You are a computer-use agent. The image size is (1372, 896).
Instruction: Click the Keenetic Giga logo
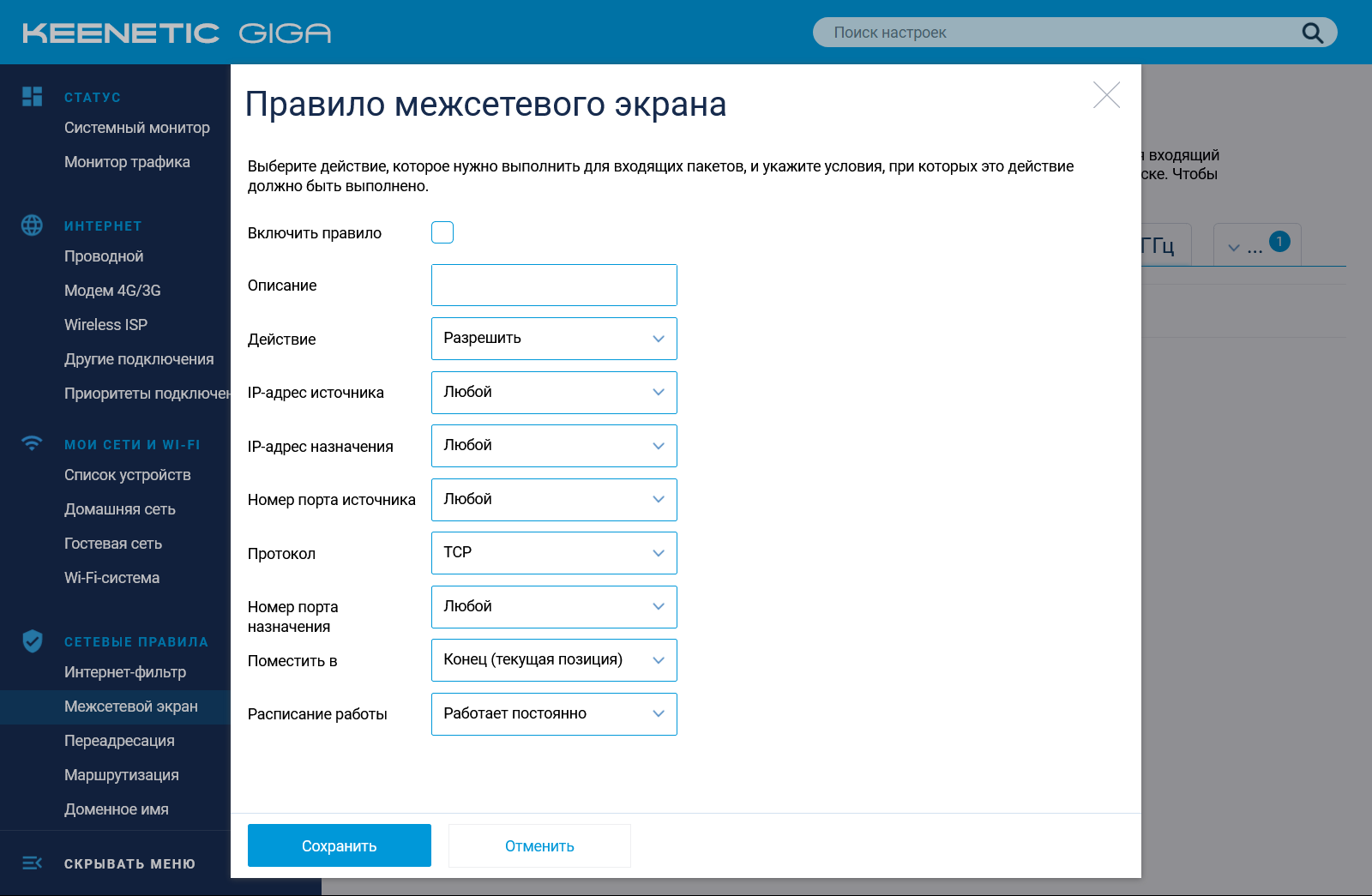pyautogui.click(x=177, y=33)
